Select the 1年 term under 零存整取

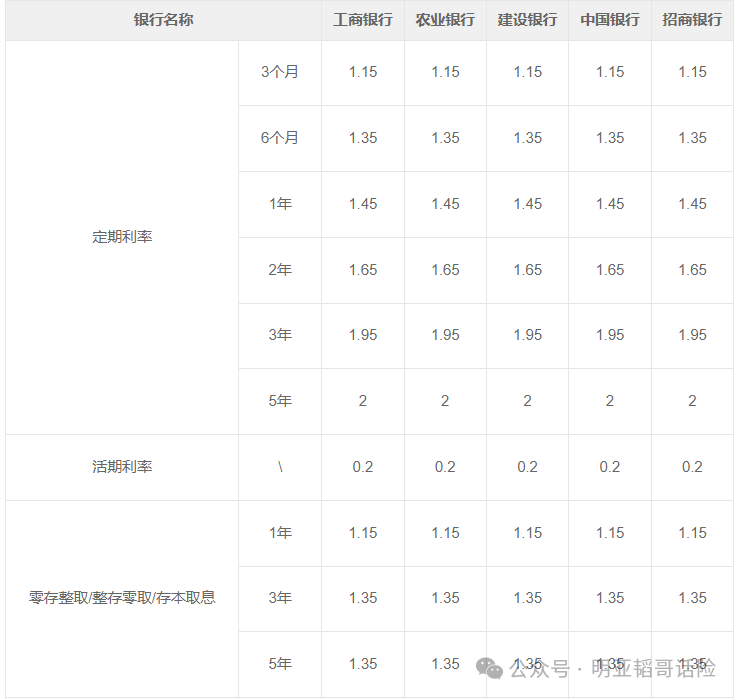pos(280,533)
